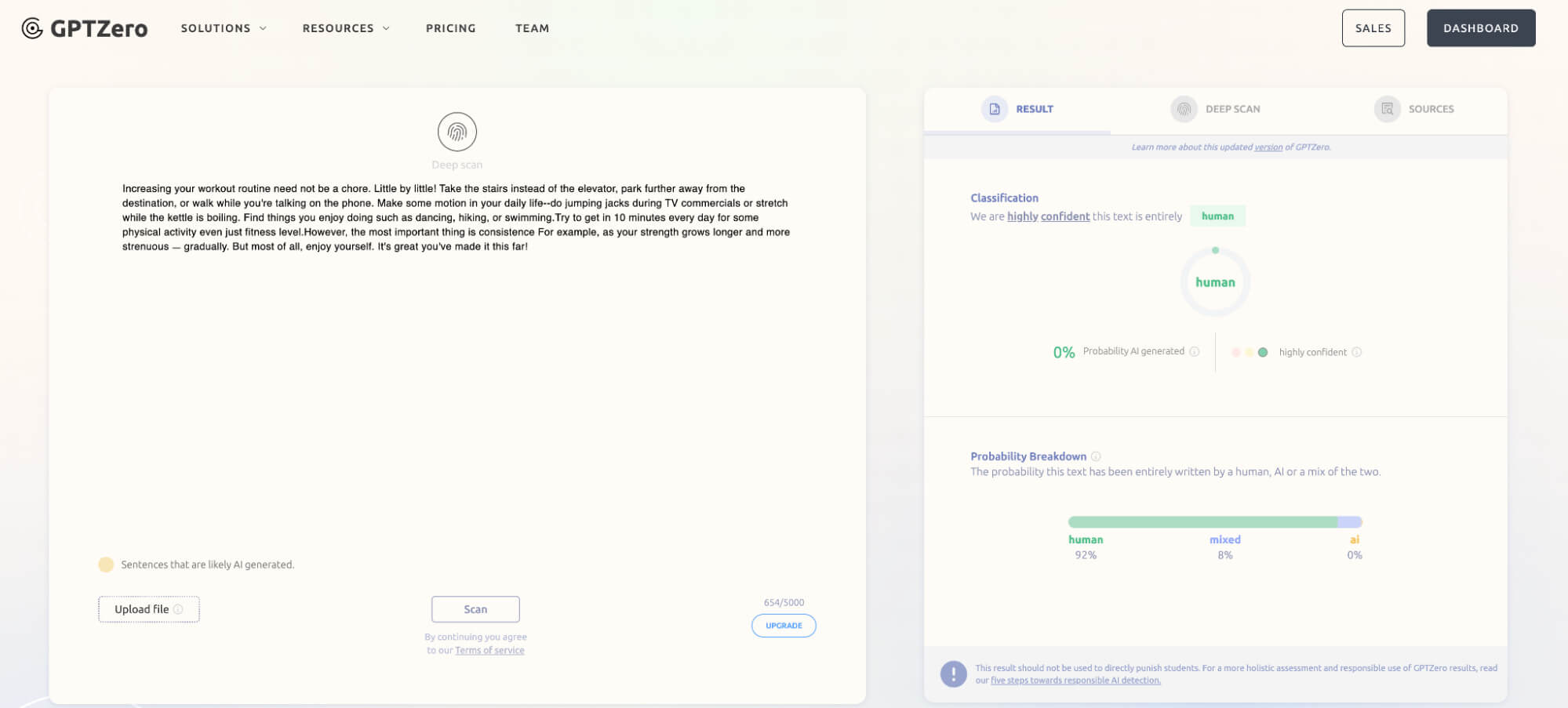Image resolution: width=1568 pixels, height=708 pixels.
Task: Click the Deep scan fingerprint icon
Action: point(457,132)
